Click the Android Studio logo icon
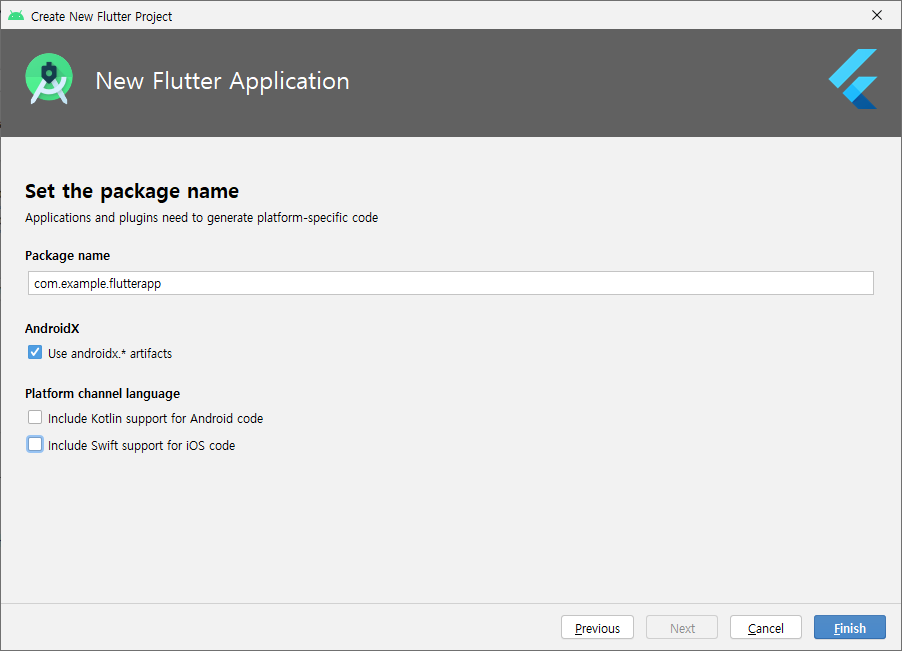Screen dimensions: 902x651 (49, 79)
